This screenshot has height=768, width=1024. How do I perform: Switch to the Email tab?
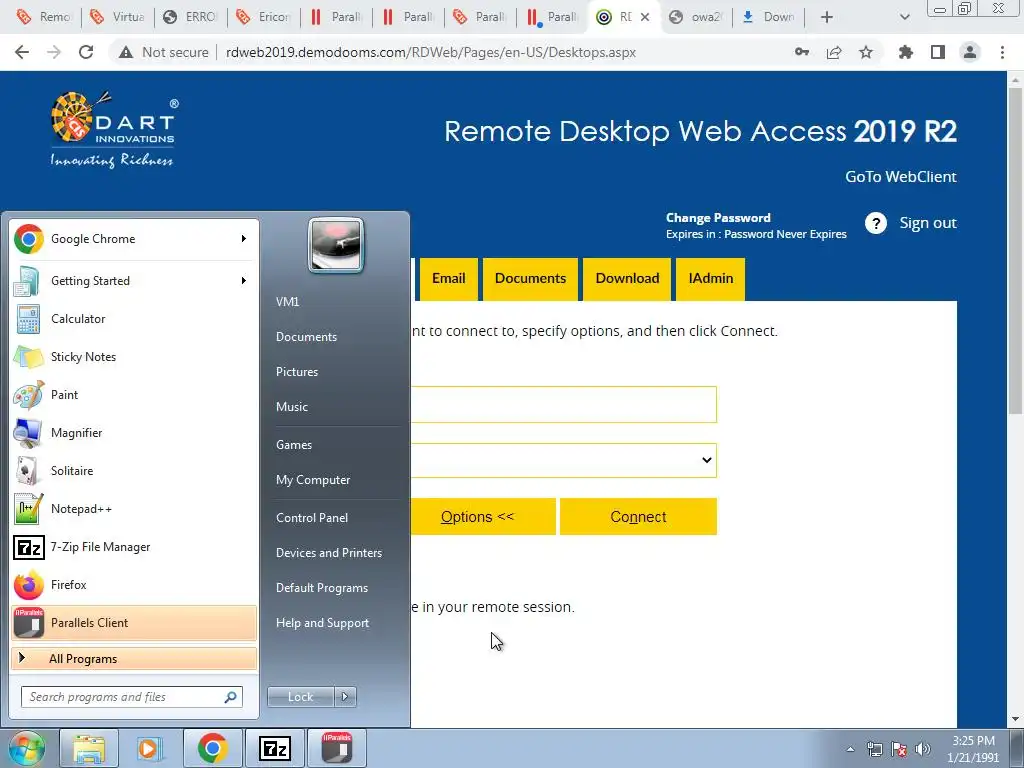[449, 279]
